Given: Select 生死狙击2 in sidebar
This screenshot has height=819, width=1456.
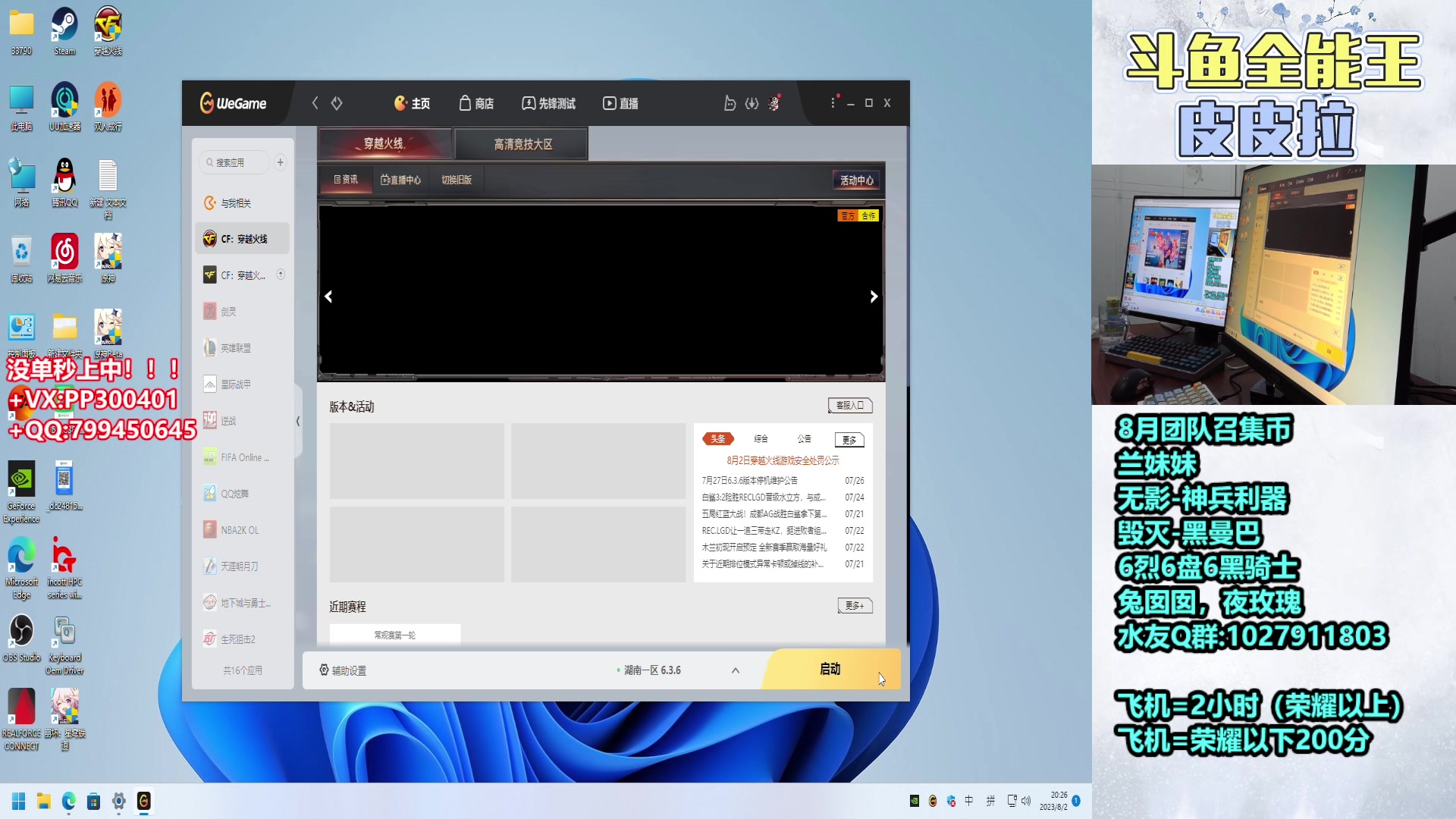Looking at the screenshot, I should tap(242, 639).
